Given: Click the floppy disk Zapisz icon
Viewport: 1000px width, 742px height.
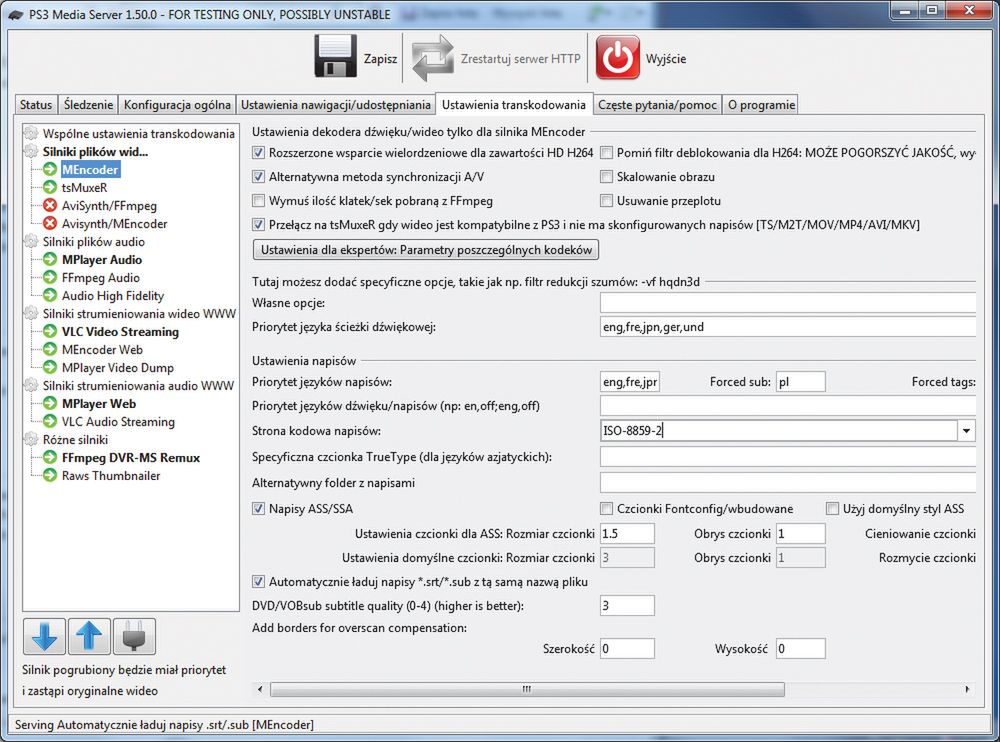Looking at the screenshot, I should 335,57.
